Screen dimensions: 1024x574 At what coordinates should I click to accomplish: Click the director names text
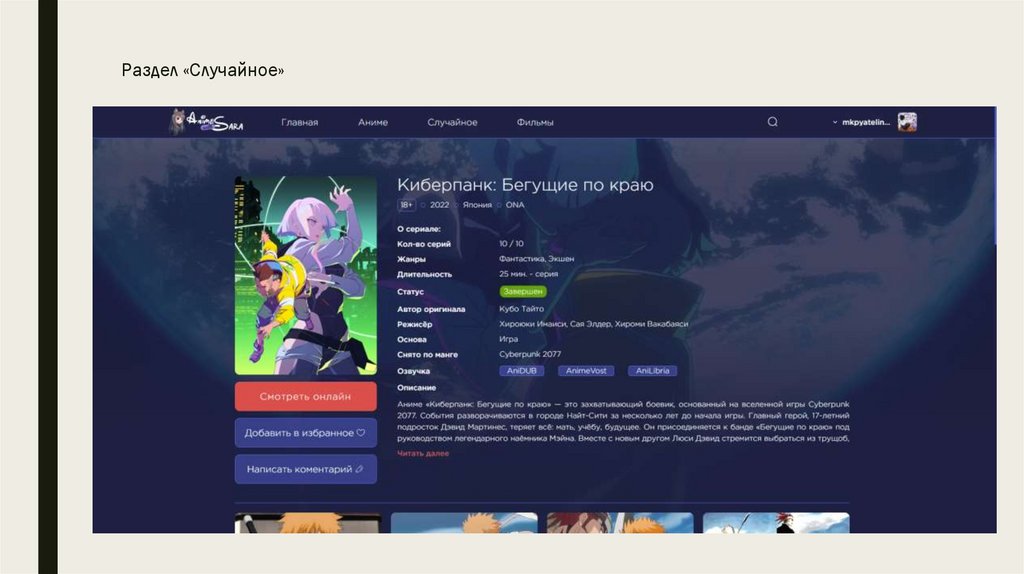point(594,324)
